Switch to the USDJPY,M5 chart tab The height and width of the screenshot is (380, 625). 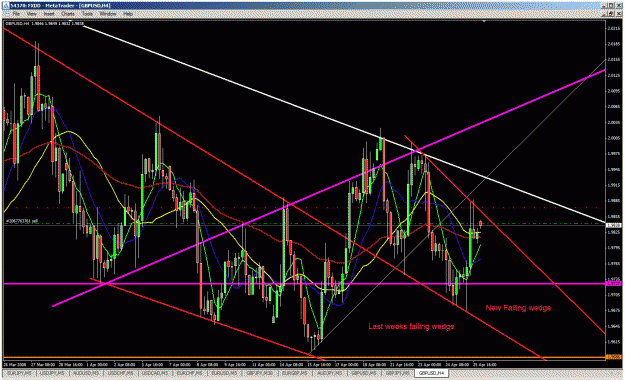pos(53,373)
